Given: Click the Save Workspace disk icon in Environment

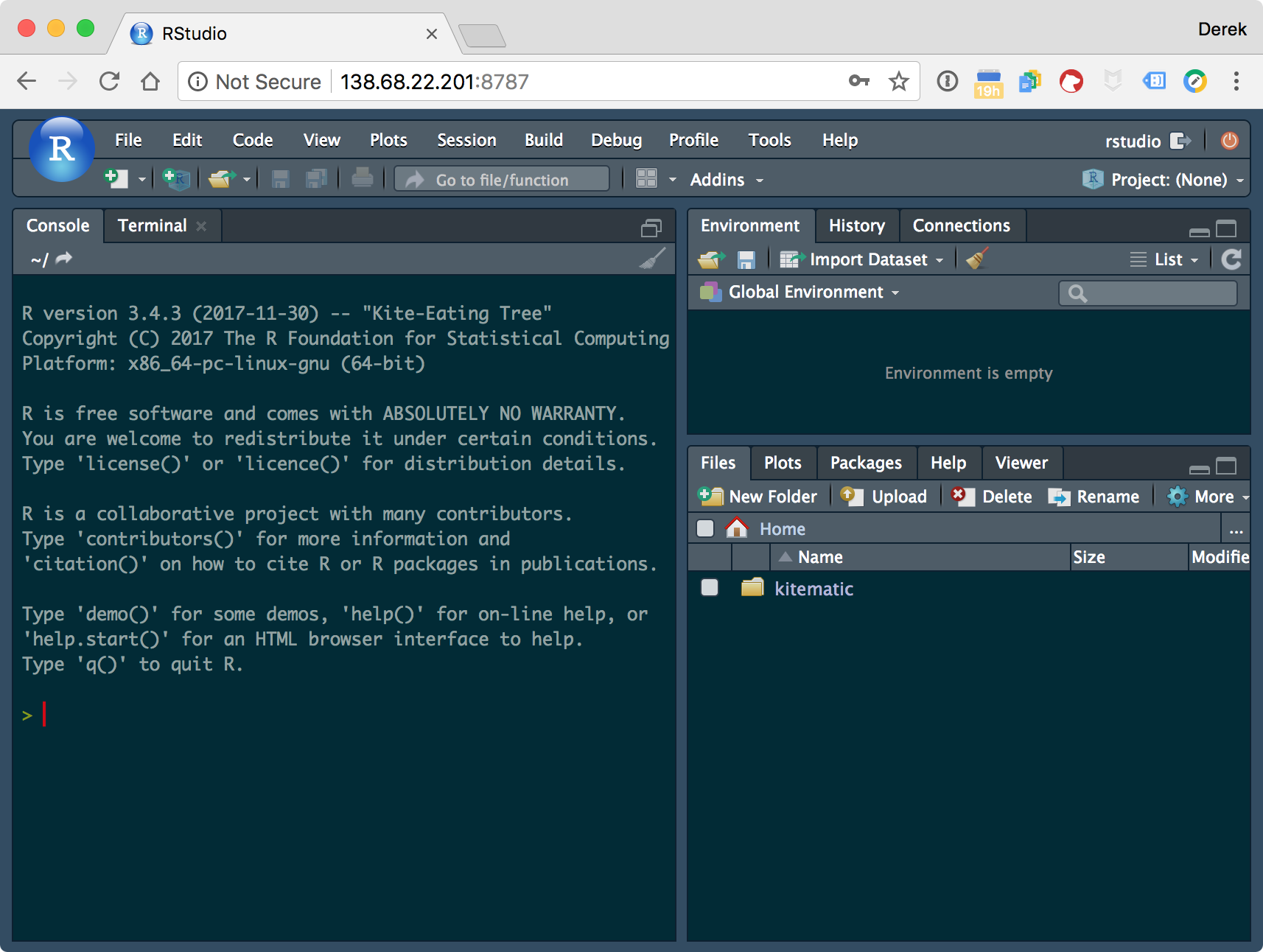Looking at the screenshot, I should tap(746, 259).
